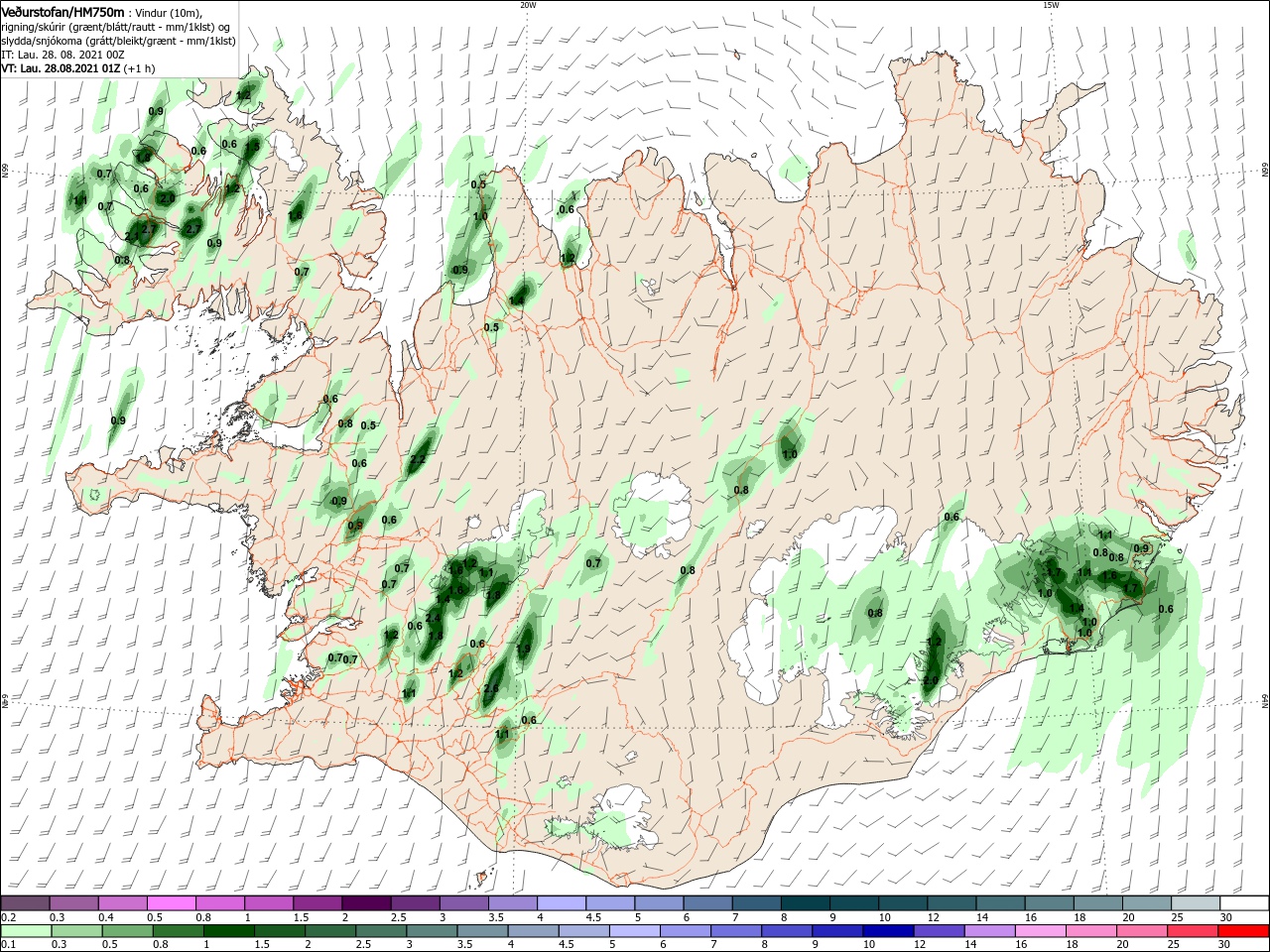Viewport: 1270px width, 952px height.
Task: Click the bright magenta swatch between 0.5 and 0.8 in the snow legend
Action: click(x=171, y=903)
